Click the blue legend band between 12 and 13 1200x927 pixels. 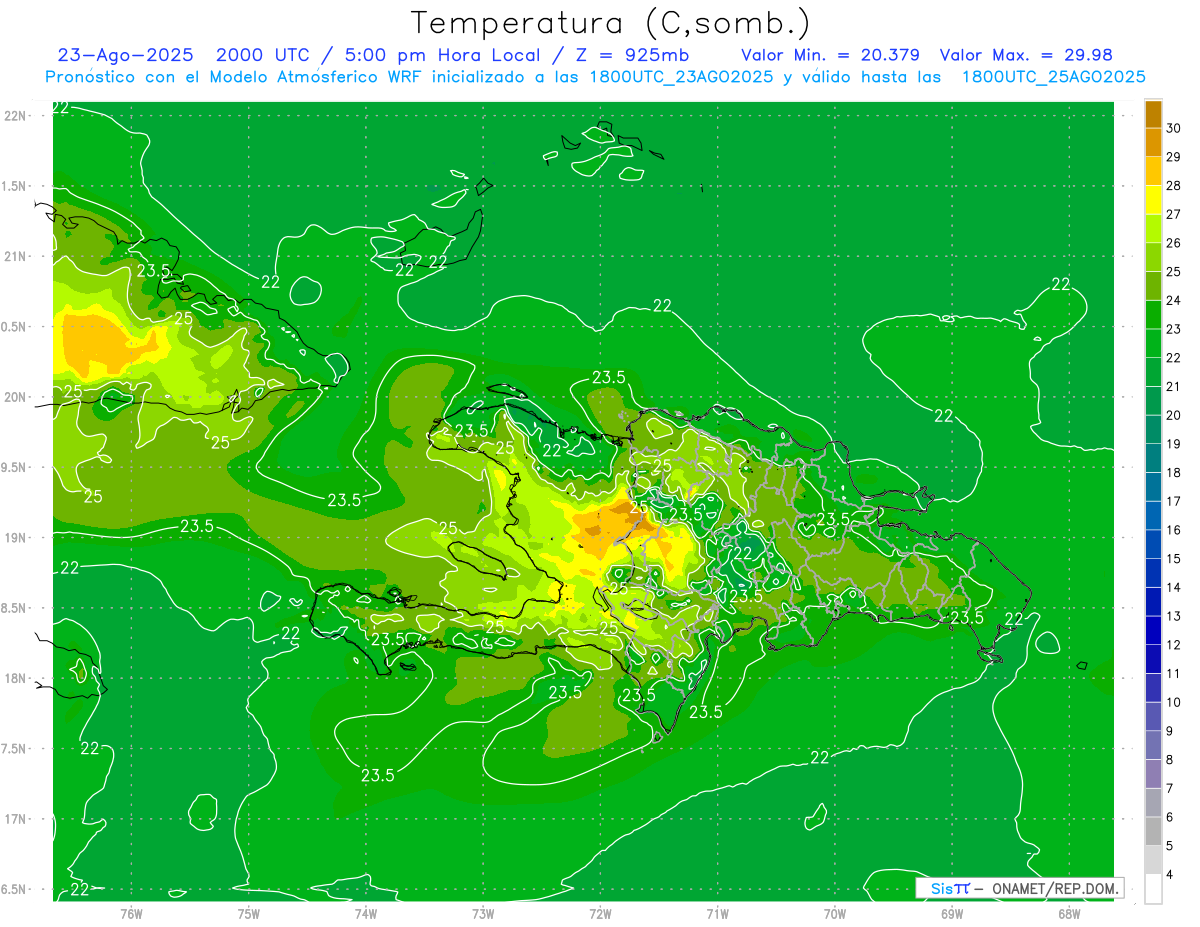[1153, 631]
